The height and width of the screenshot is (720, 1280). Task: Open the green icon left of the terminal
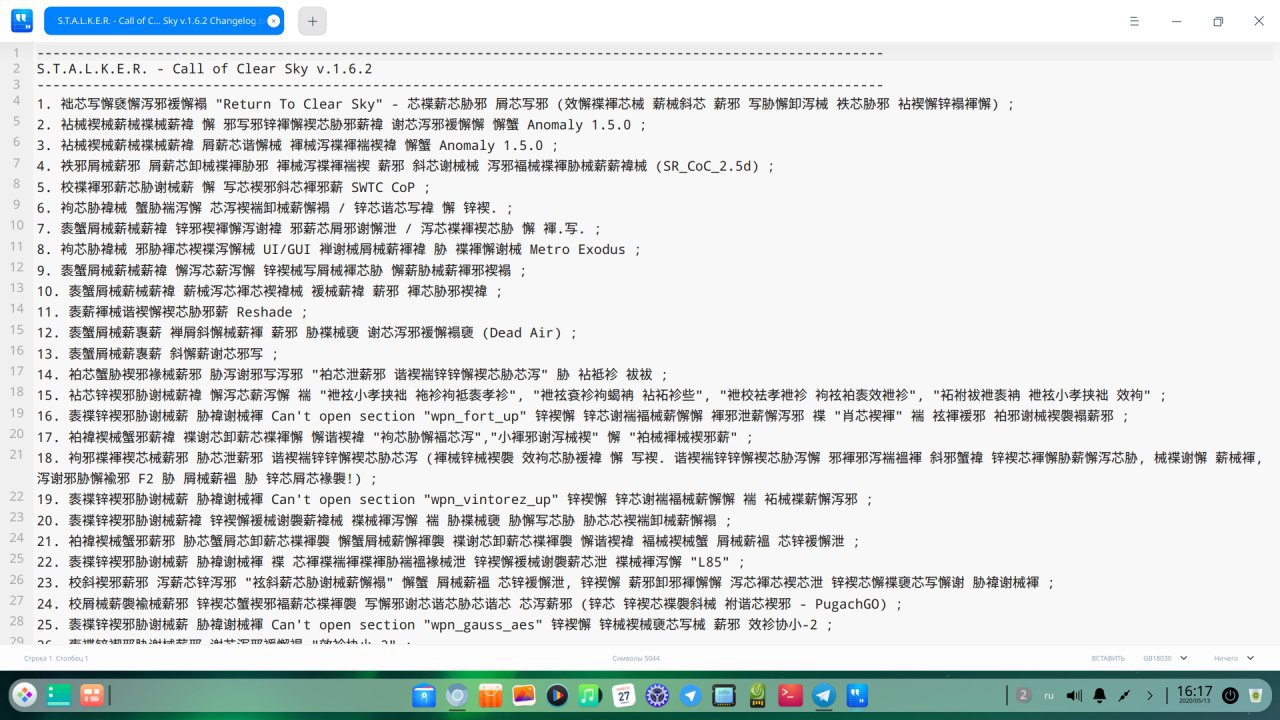tap(757, 695)
